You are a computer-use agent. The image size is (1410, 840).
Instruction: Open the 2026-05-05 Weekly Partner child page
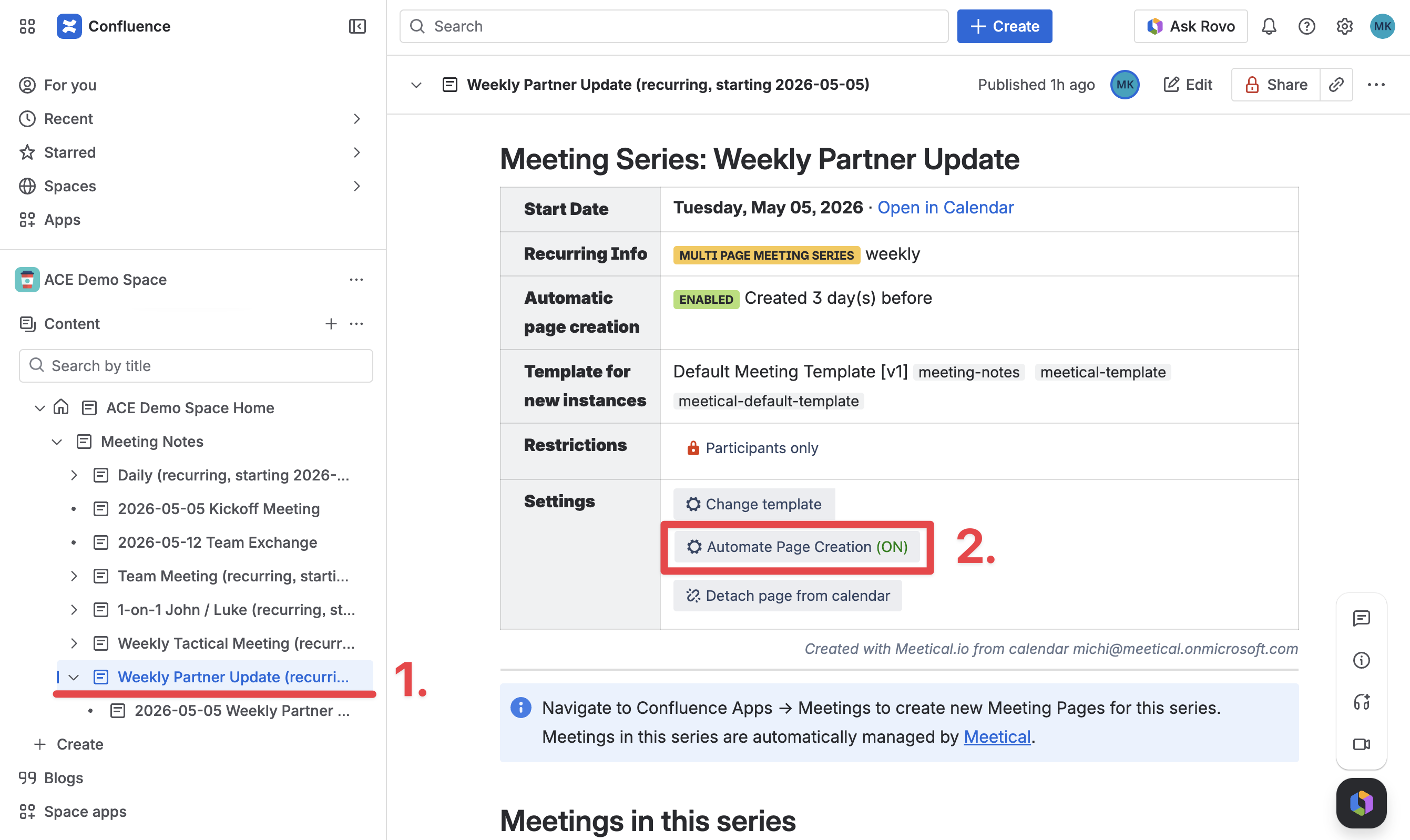pyautogui.click(x=242, y=711)
